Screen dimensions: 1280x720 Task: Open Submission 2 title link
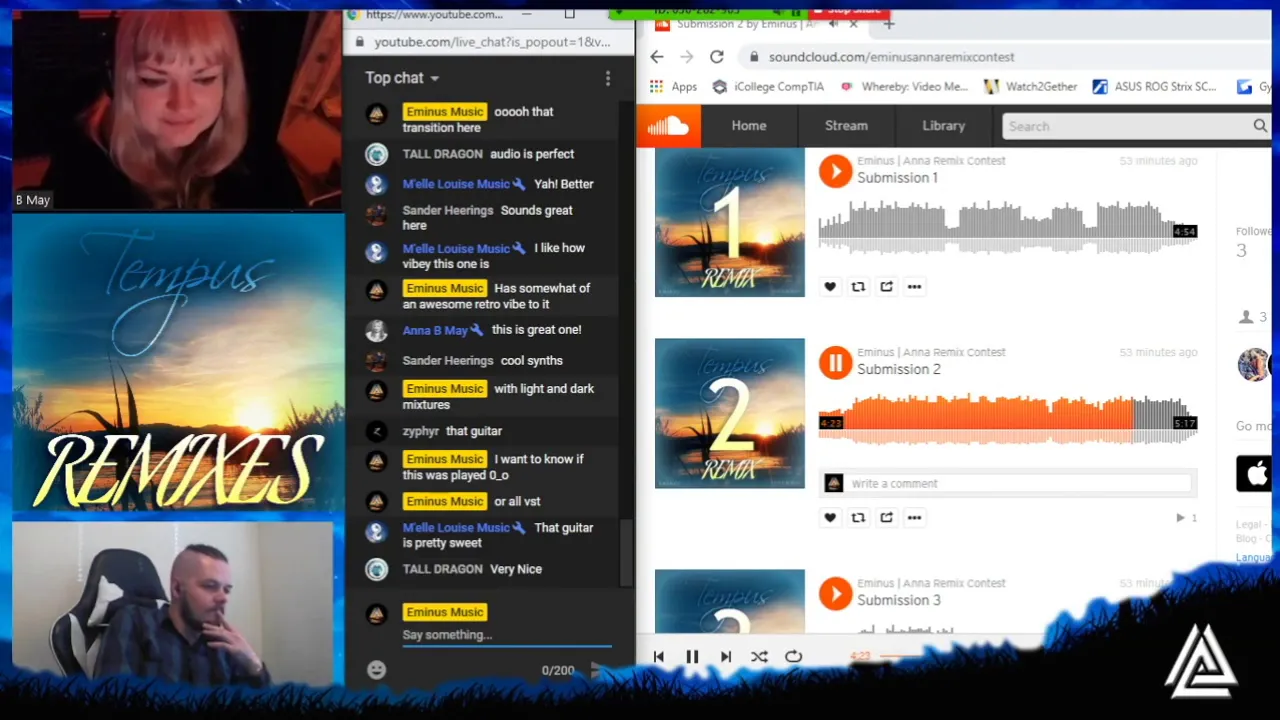coord(898,369)
